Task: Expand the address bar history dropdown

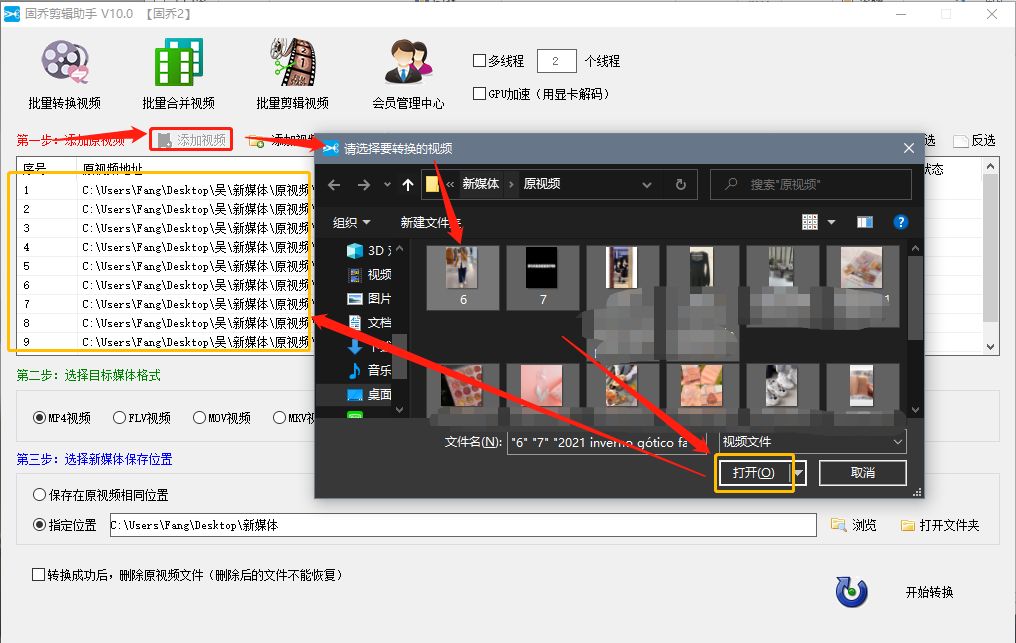Action: [x=647, y=185]
